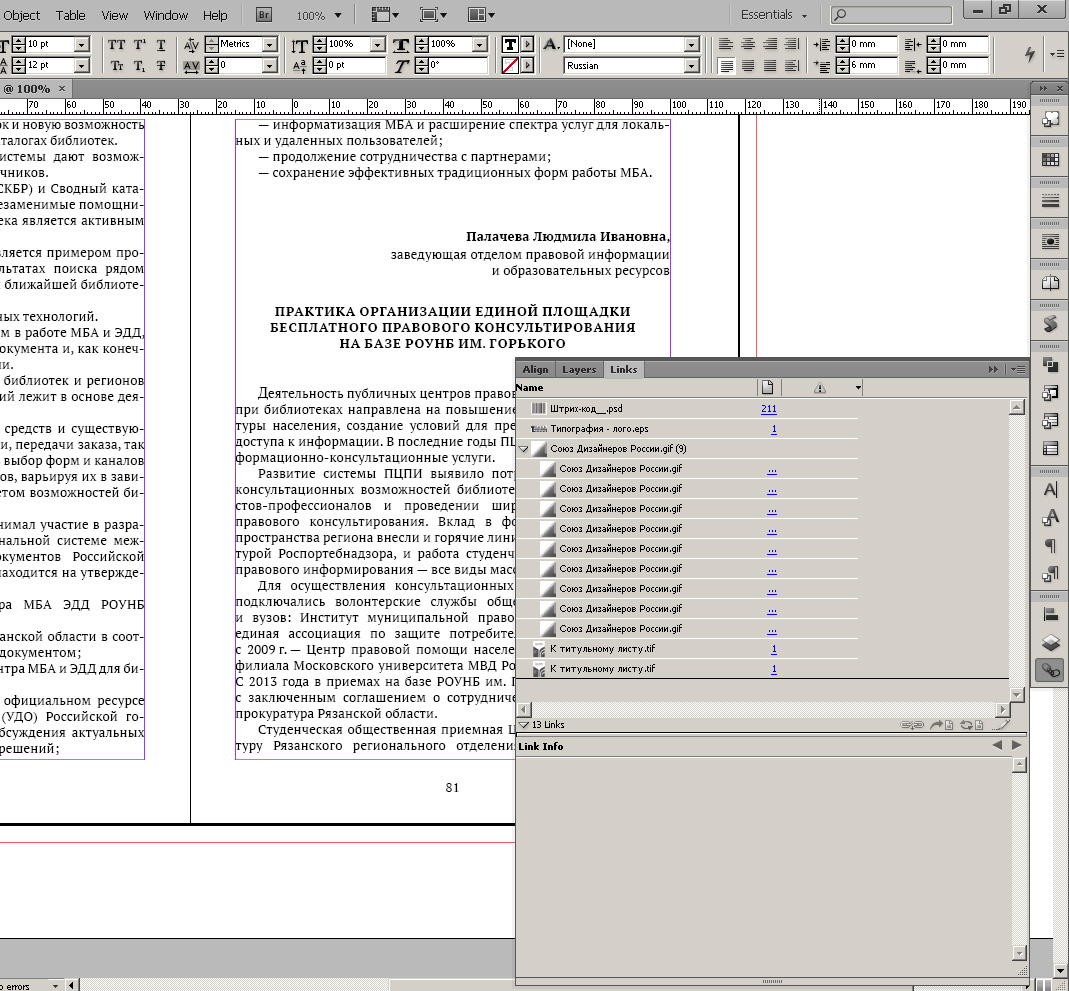Switch to Layers panel tab

[x=579, y=369]
